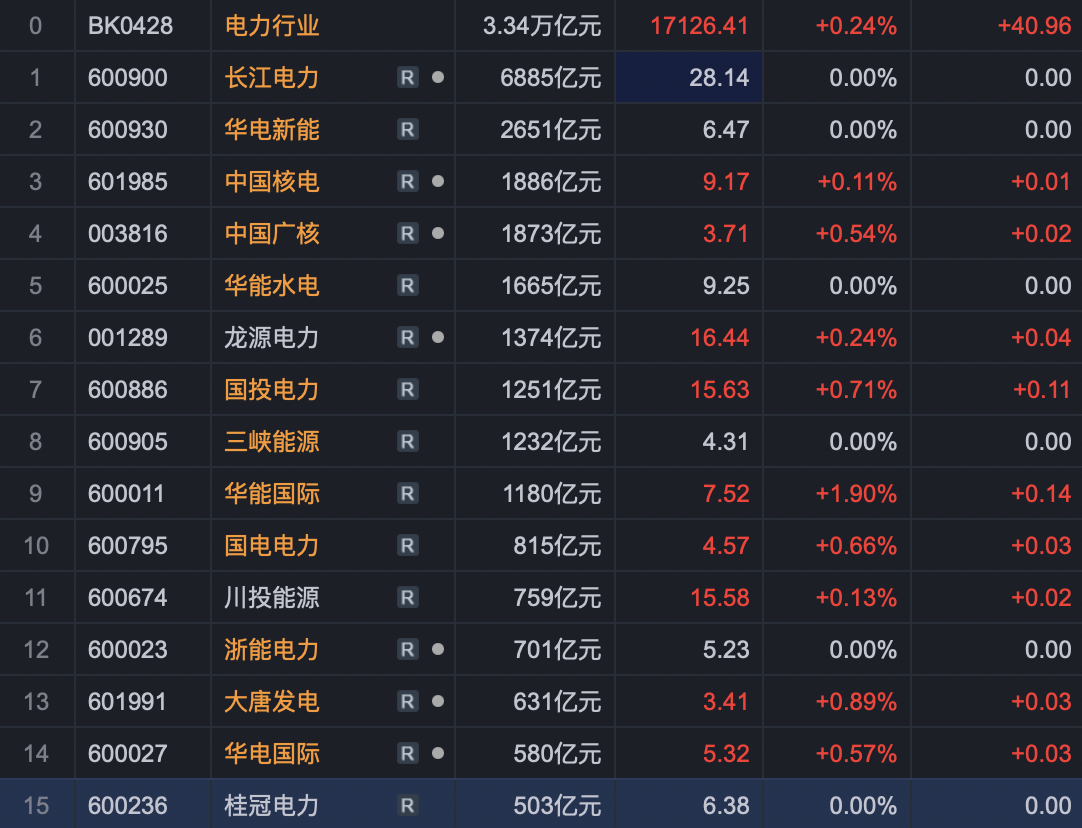1082x828 pixels.
Task: Click the gray dot marker for 长江电力
Action: click(437, 77)
